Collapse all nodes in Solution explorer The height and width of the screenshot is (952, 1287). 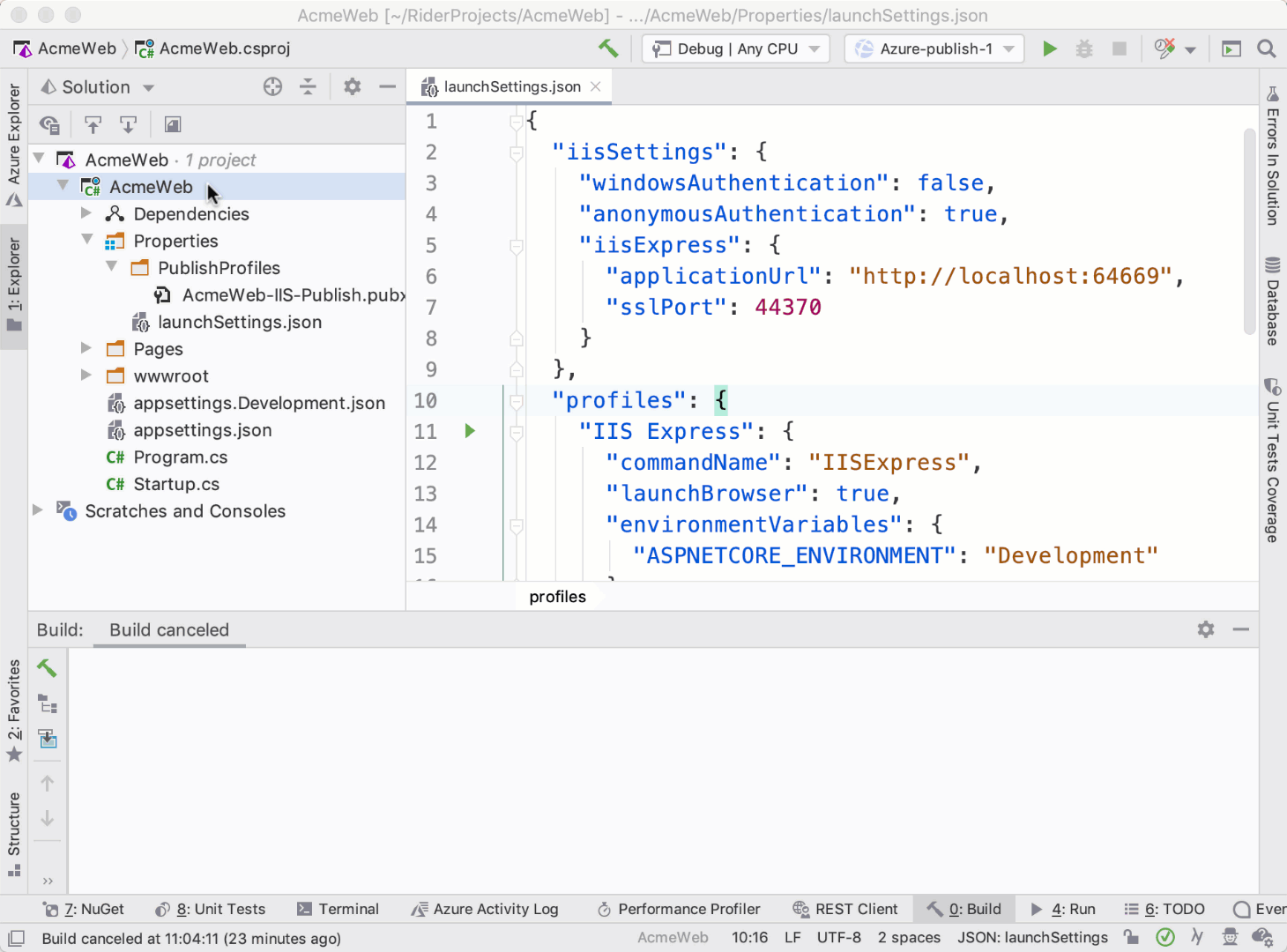(x=308, y=86)
